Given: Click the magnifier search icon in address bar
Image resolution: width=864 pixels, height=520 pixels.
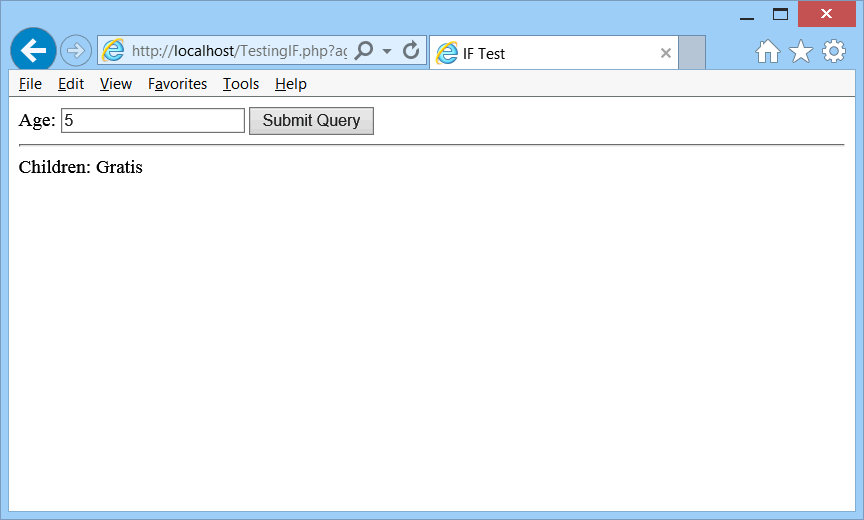Looking at the screenshot, I should pos(364,51).
